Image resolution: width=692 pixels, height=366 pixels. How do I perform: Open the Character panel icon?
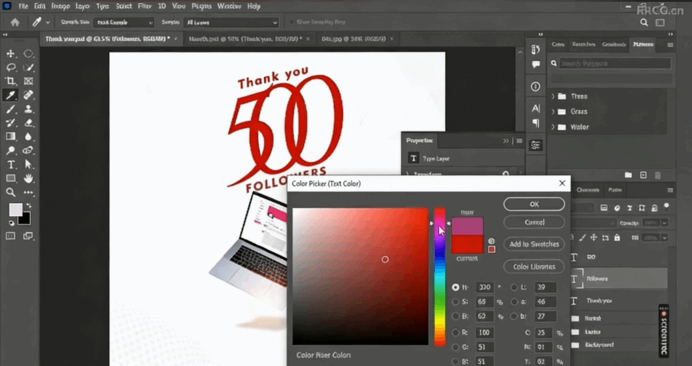tap(536, 108)
